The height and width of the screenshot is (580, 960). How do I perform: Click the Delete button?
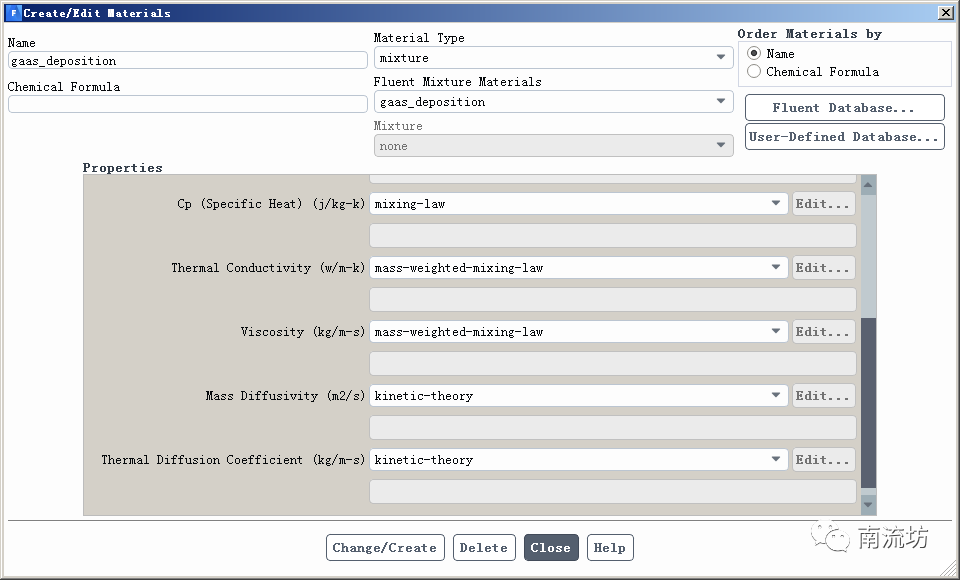point(484,548)
